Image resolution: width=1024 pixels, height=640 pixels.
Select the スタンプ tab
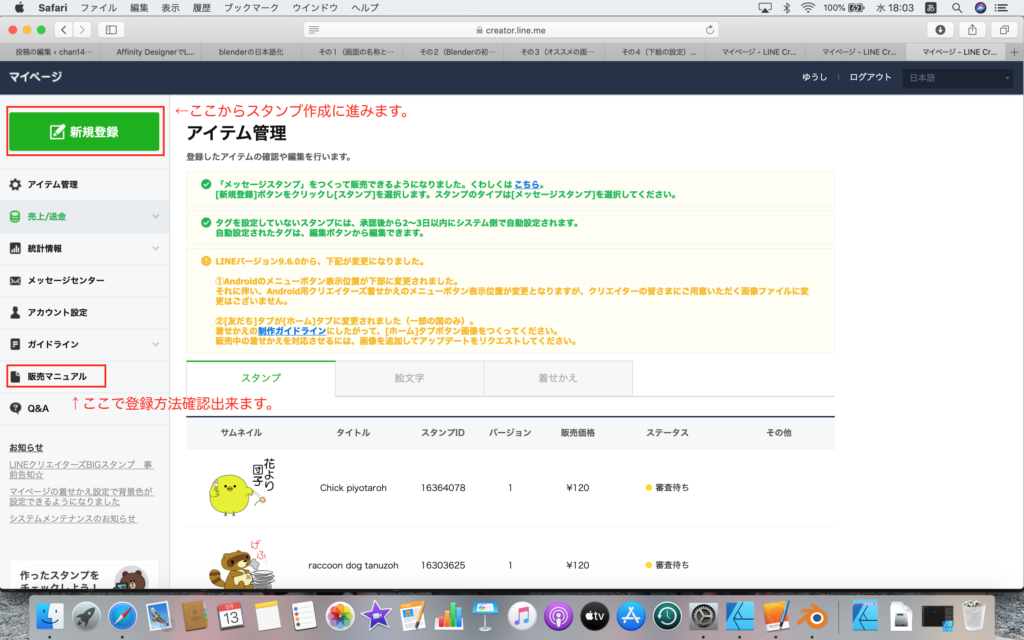[261, 378]
